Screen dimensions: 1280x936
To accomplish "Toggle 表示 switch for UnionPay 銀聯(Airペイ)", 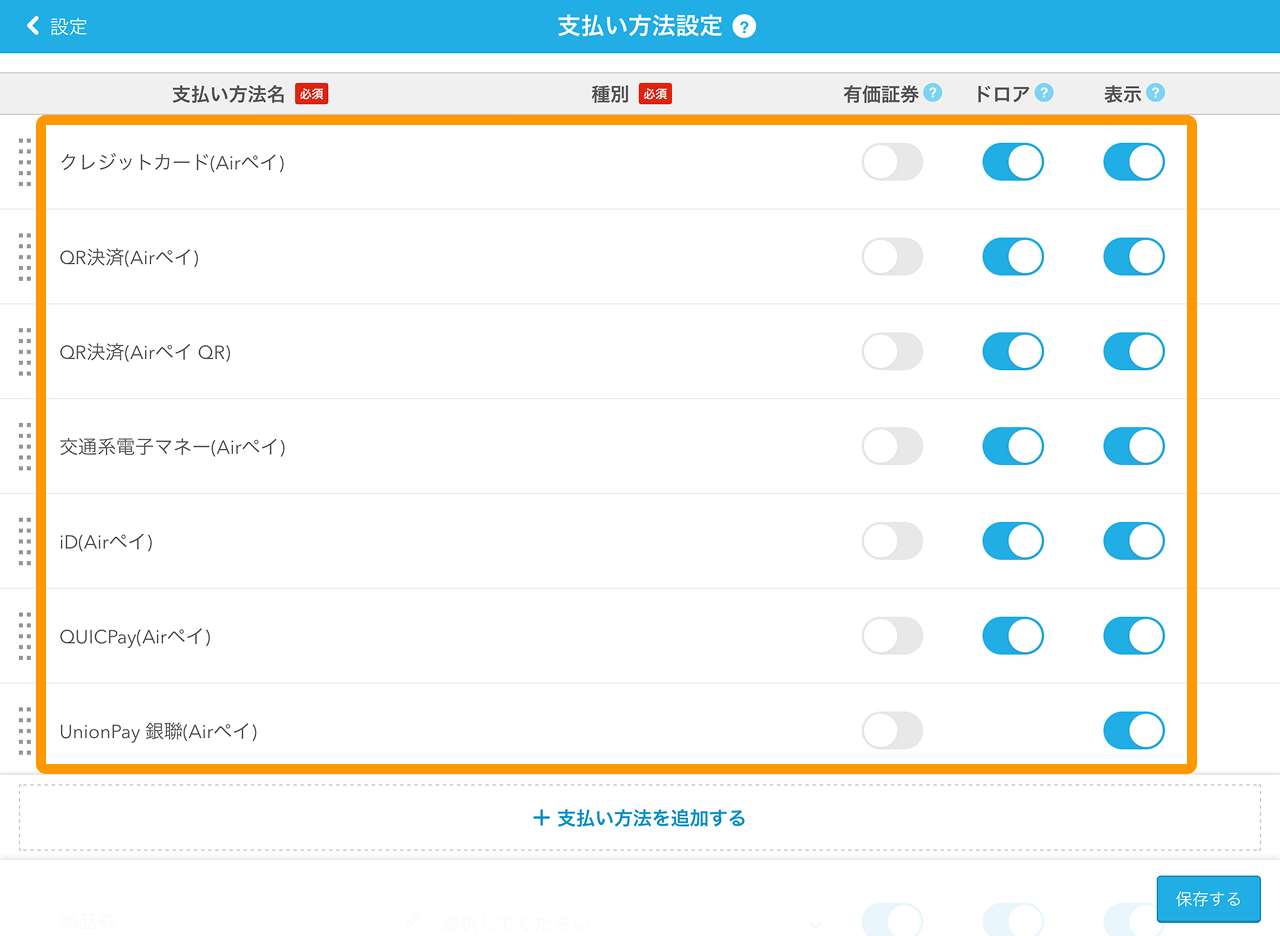I will coord(1133,731).
